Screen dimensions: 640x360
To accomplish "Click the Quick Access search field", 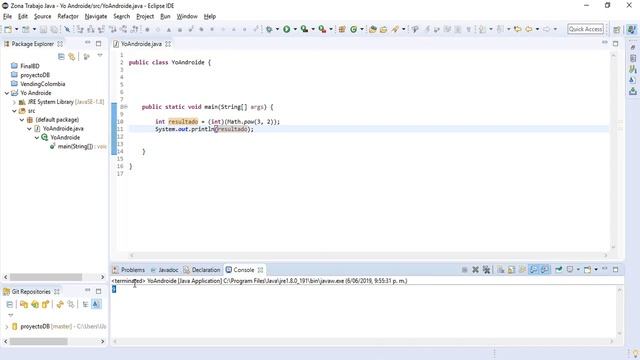I will click(x=585, y=29).
